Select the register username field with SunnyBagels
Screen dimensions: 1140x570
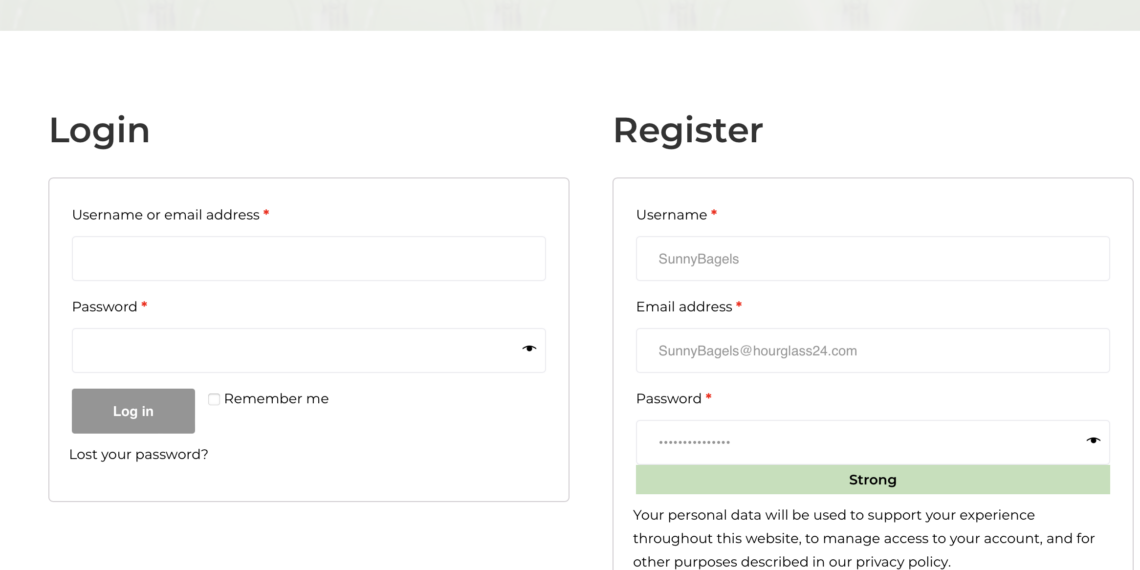(872, 258)
